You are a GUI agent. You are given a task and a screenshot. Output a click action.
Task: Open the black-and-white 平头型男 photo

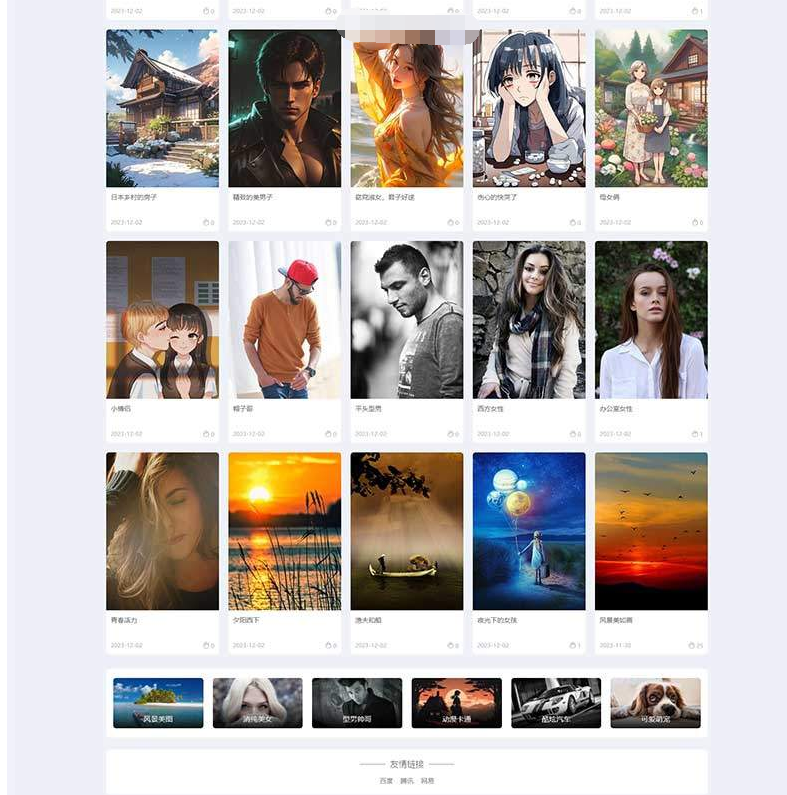[x=407, y=320]
